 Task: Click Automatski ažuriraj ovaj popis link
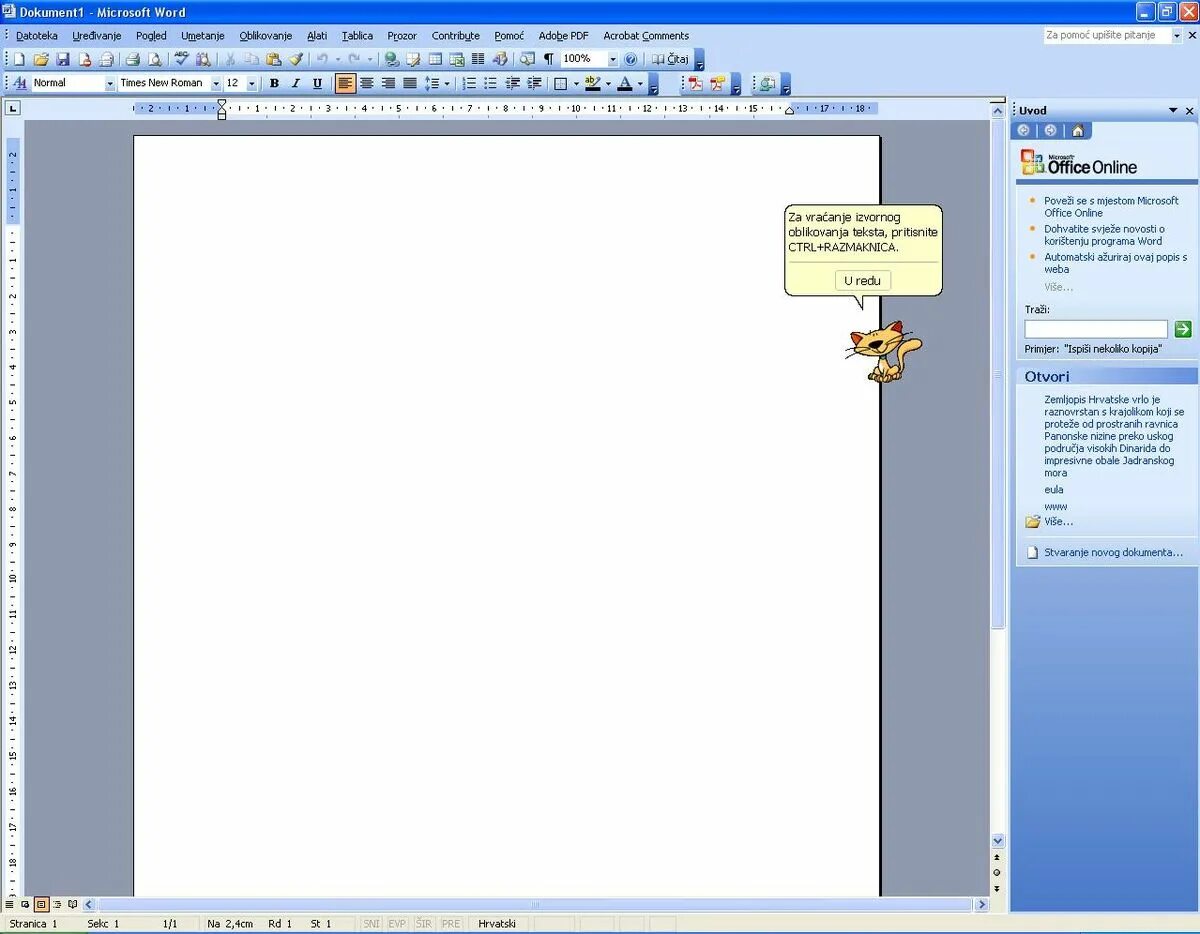click(1115, 263)
